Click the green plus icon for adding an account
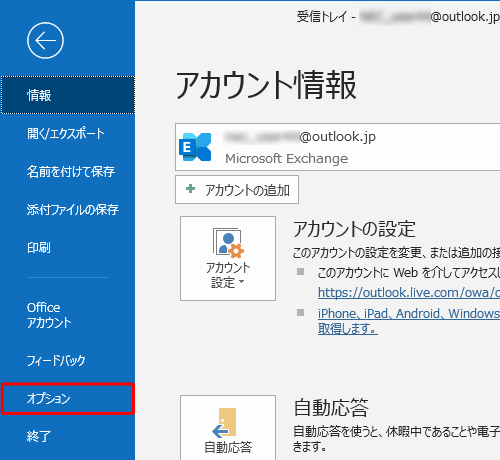The image size is (500, 460). tap(190, 189)
